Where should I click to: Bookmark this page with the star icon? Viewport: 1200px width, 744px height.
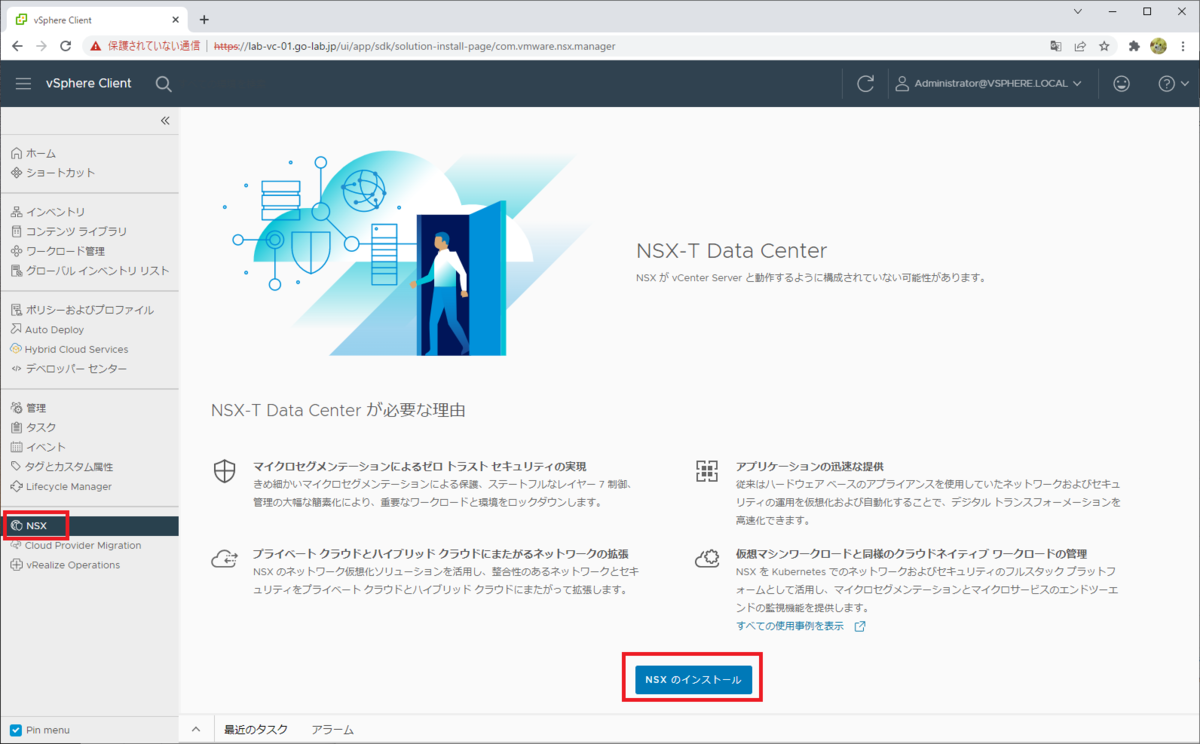[1104, 46]
